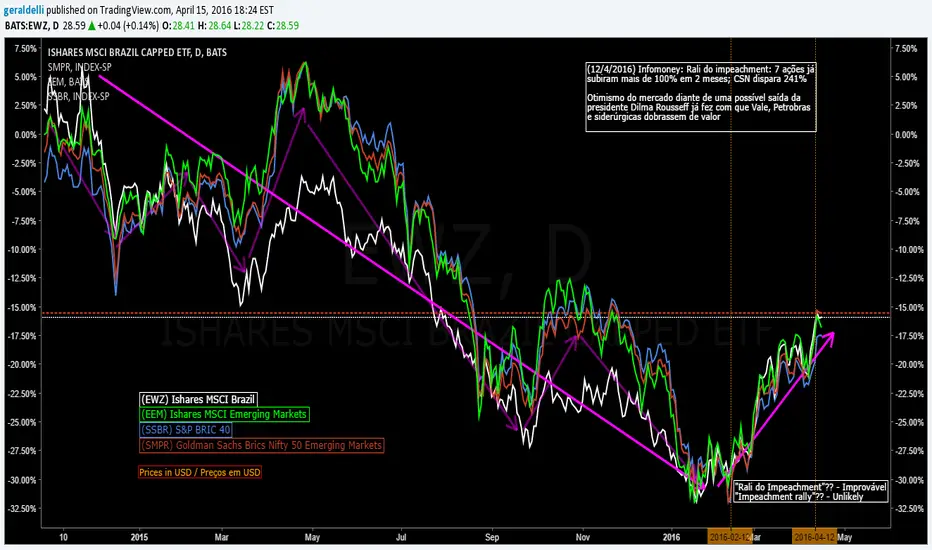Click the Mar label on the time axis
The height and width of the screenshot is (550, 932).
pos(222,537)
